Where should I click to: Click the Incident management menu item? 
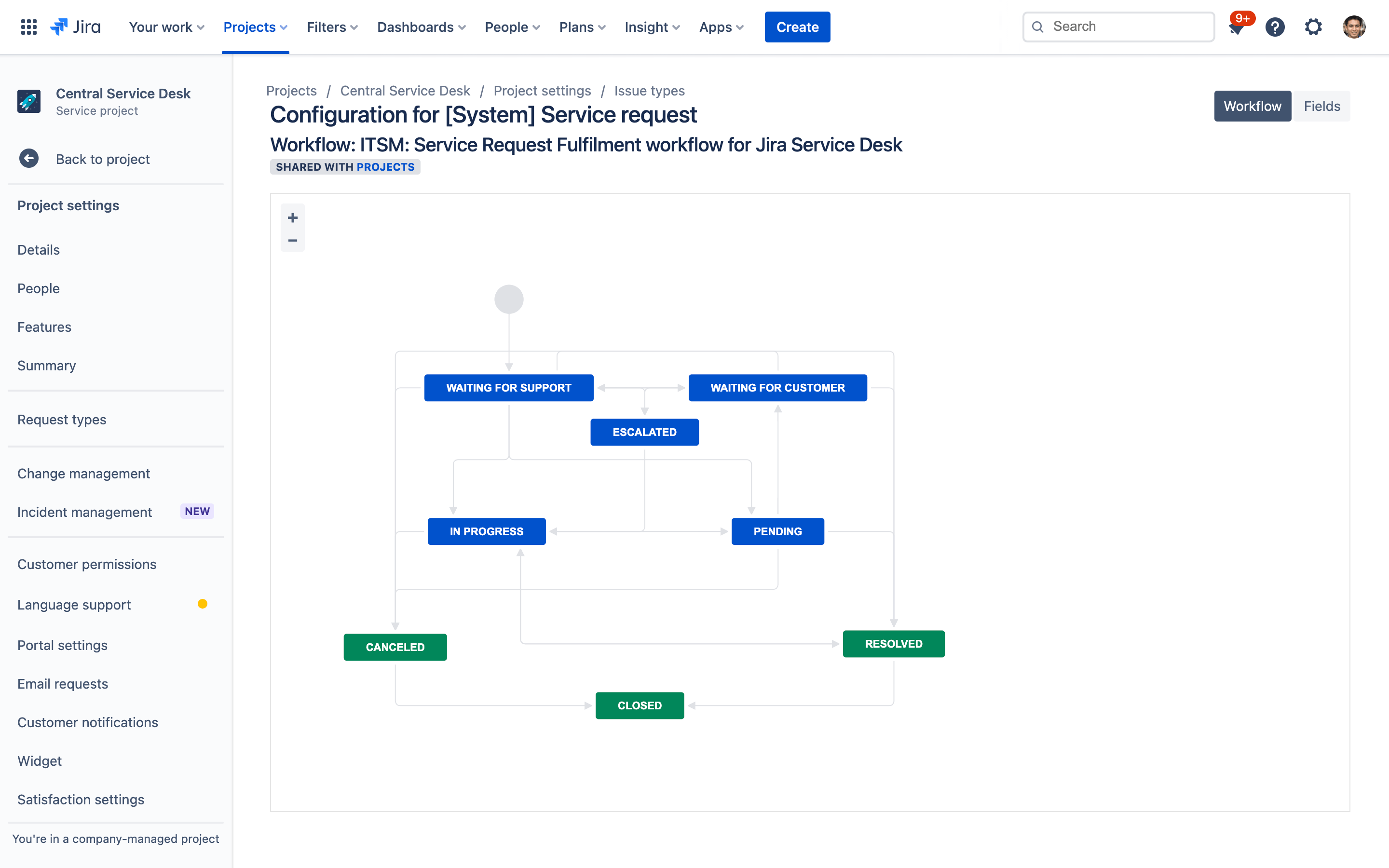click(x=85, y=511)
